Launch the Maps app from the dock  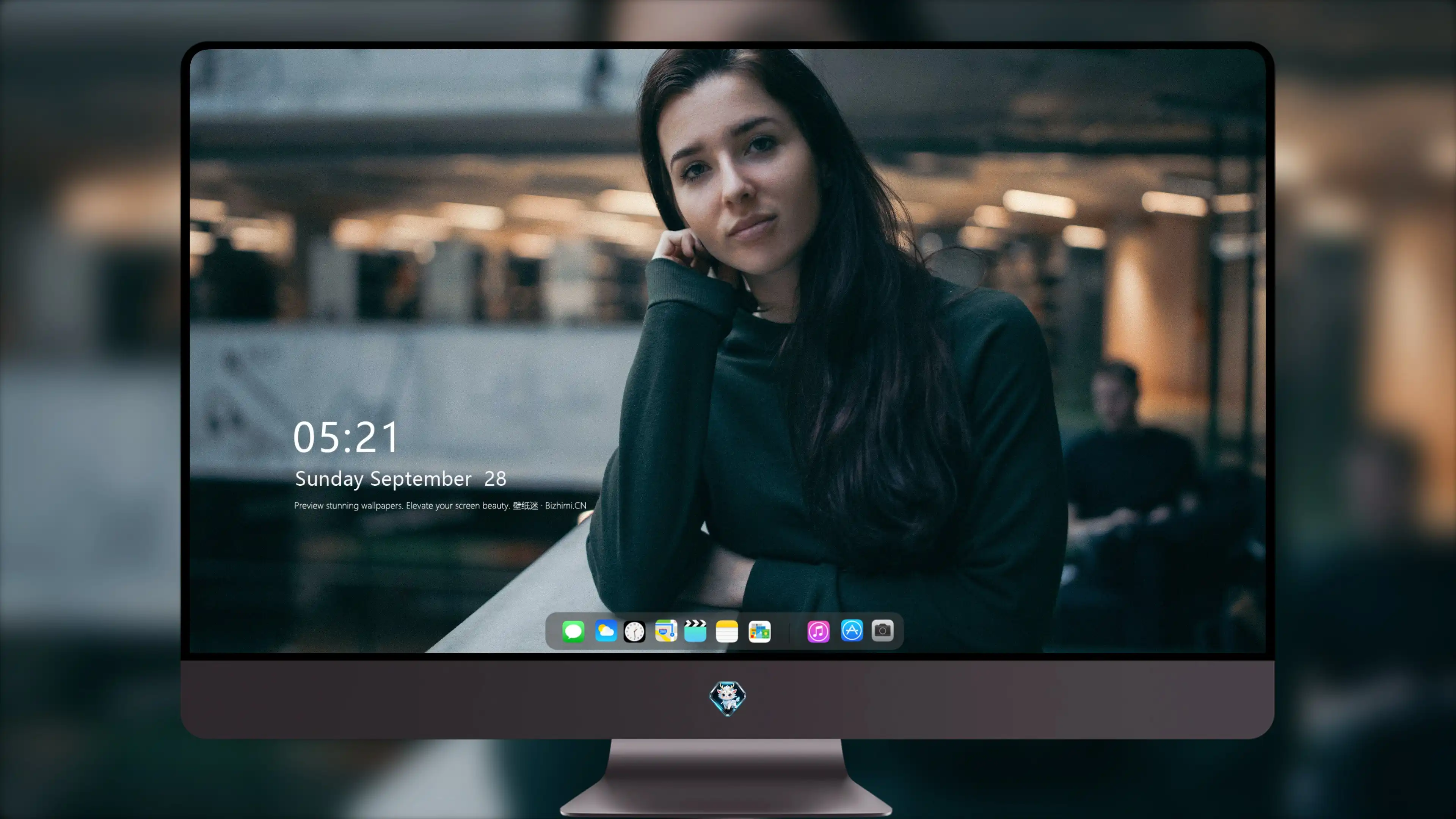[666, 631]
